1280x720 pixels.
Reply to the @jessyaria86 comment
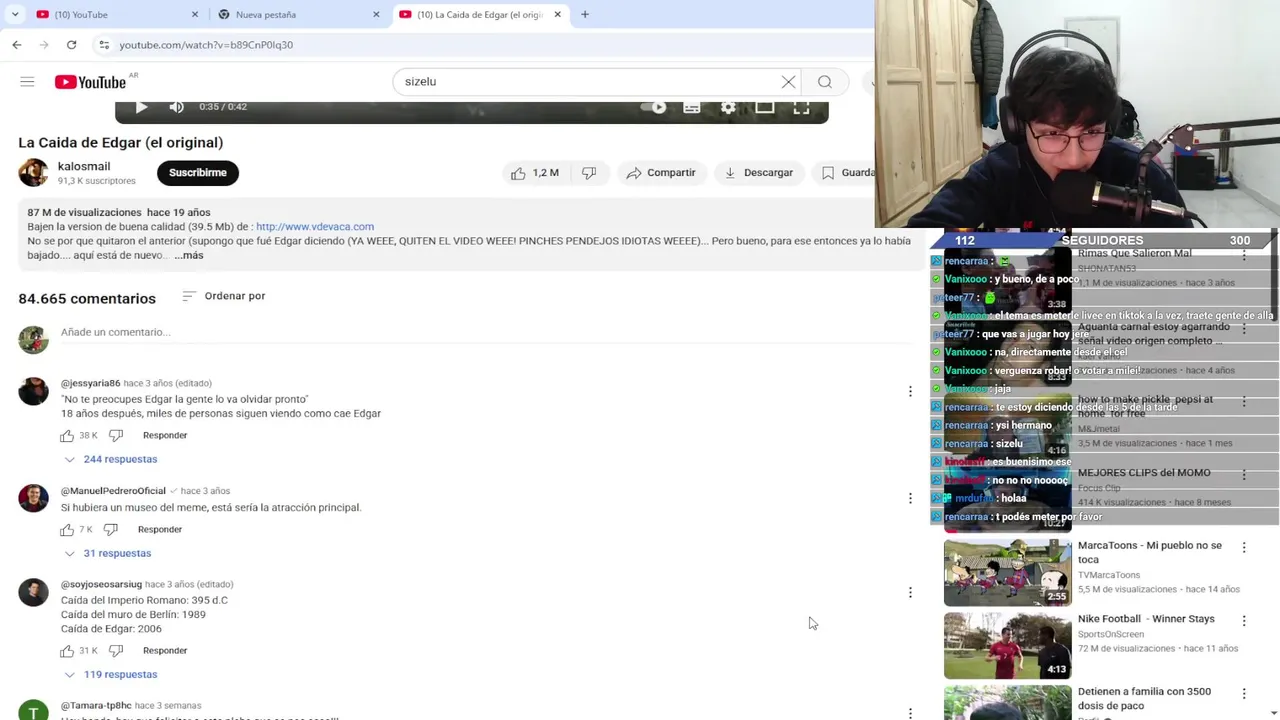pos(165,435)
